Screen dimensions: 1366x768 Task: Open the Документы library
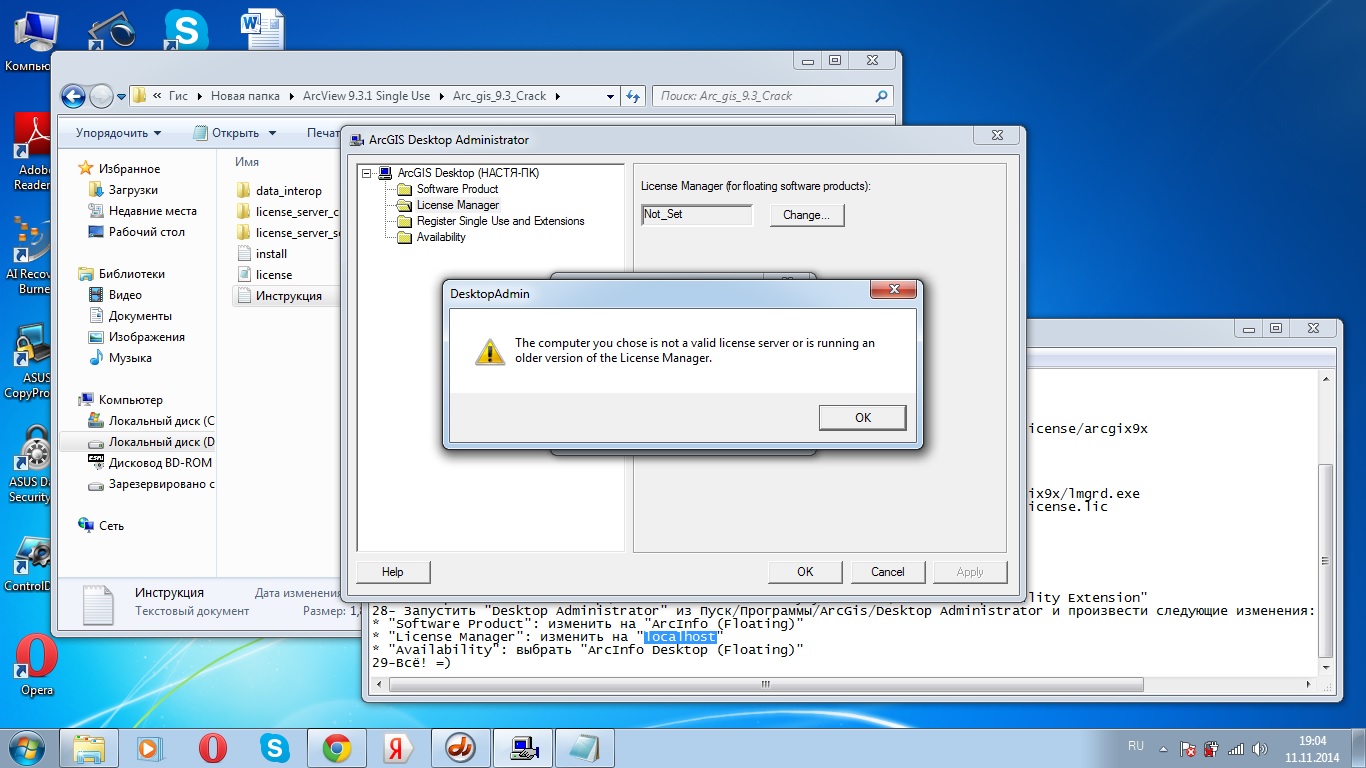(x=140, y=316)
